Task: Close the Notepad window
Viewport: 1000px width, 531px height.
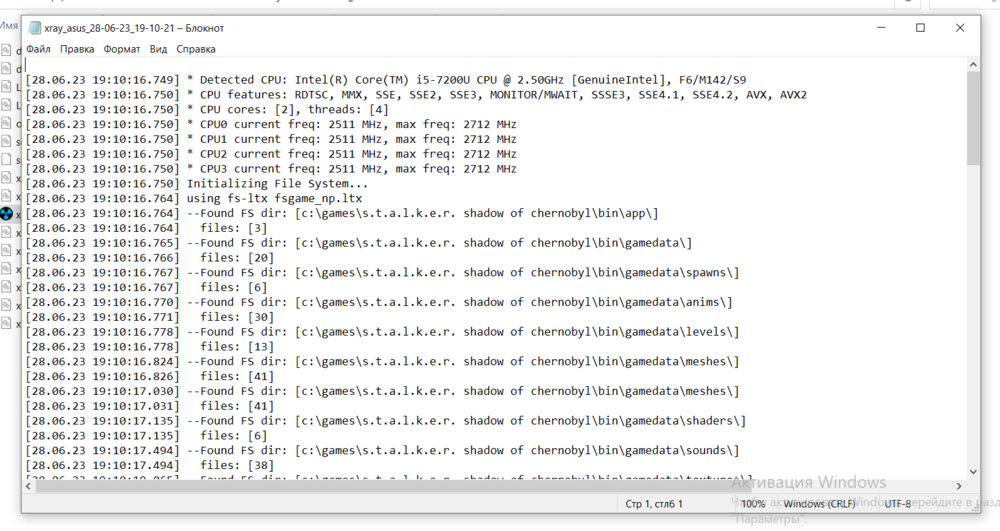Action: click(x=960, y=28)
